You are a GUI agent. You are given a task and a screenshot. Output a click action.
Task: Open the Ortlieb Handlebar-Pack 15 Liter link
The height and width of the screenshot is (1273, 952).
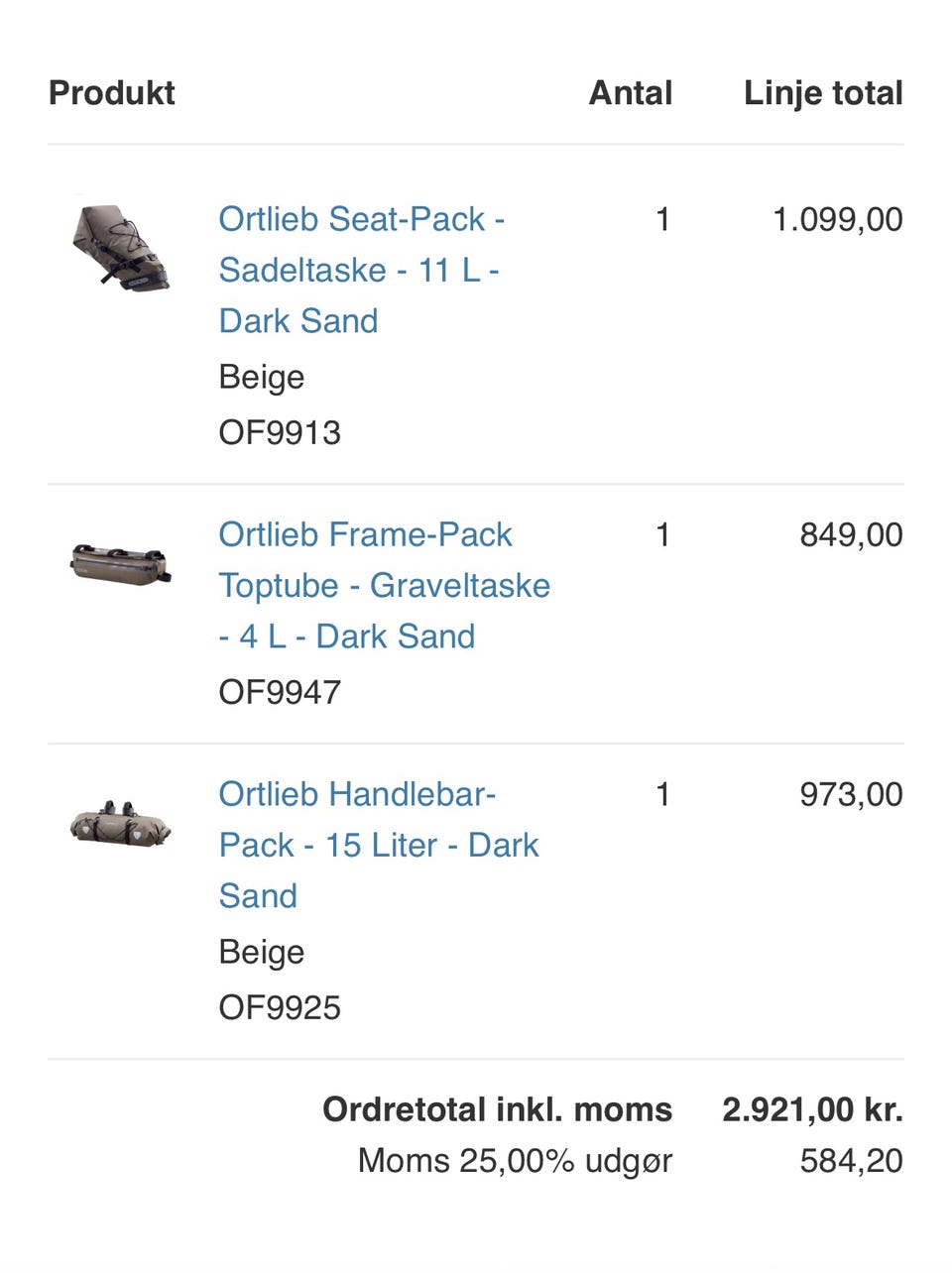click(x=378, y=845)
